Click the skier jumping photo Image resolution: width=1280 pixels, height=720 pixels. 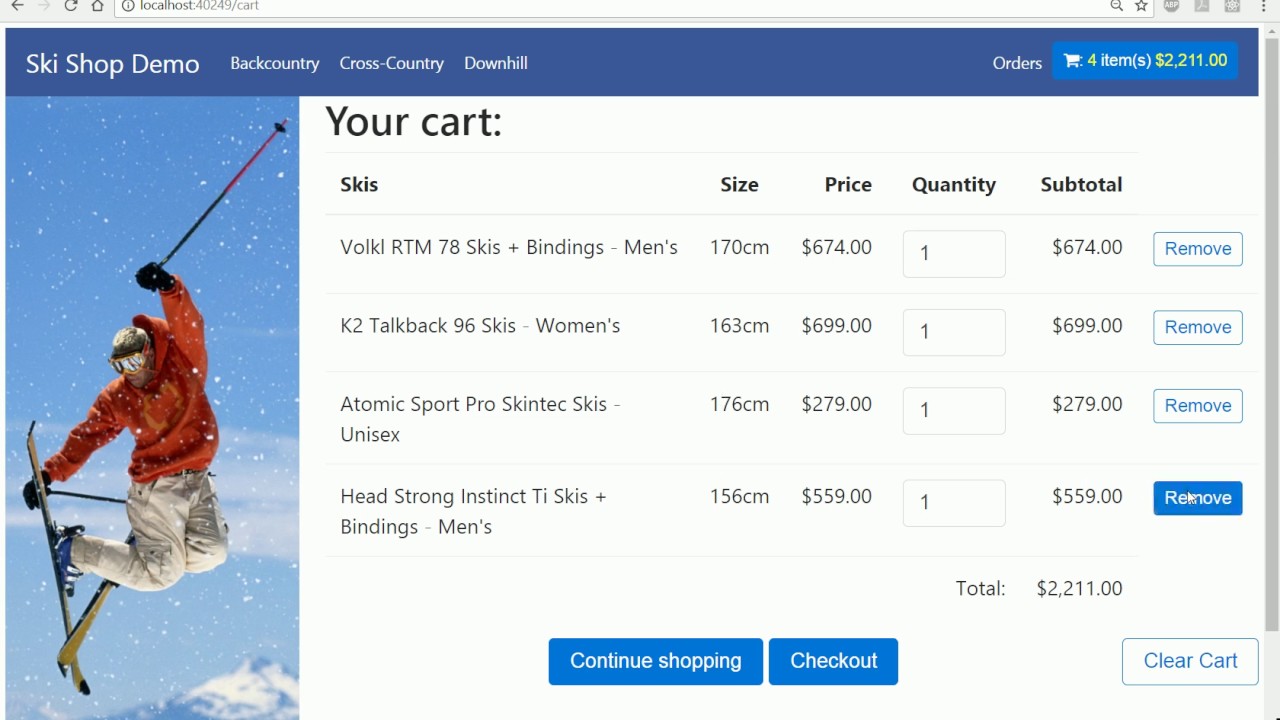[152, 408]
